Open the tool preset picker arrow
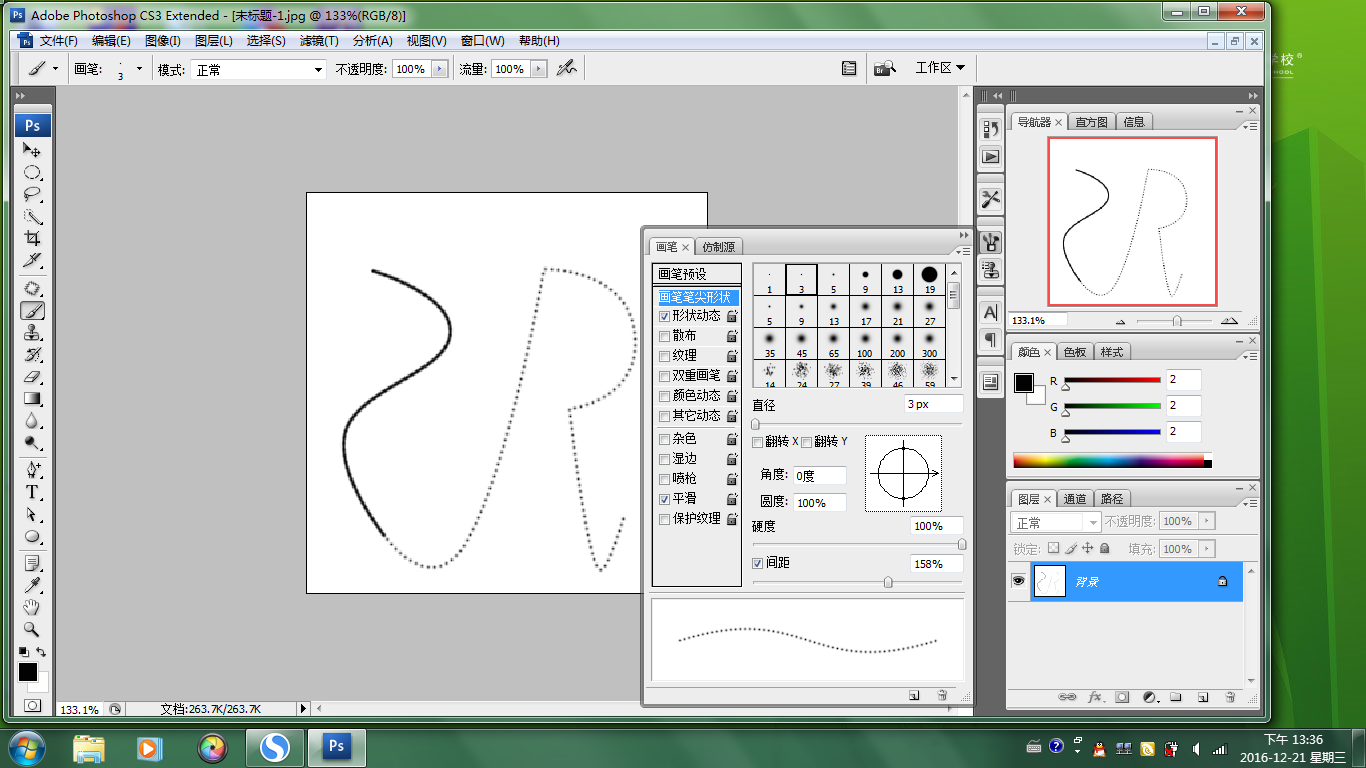Screen dimensions: 1366x768 click(x=54, y=69)
